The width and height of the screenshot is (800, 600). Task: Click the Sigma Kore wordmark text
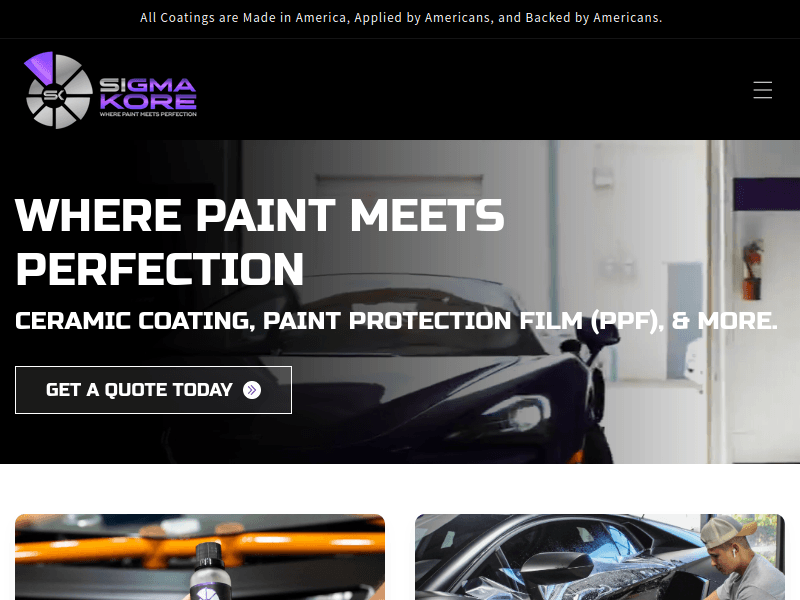148,93
